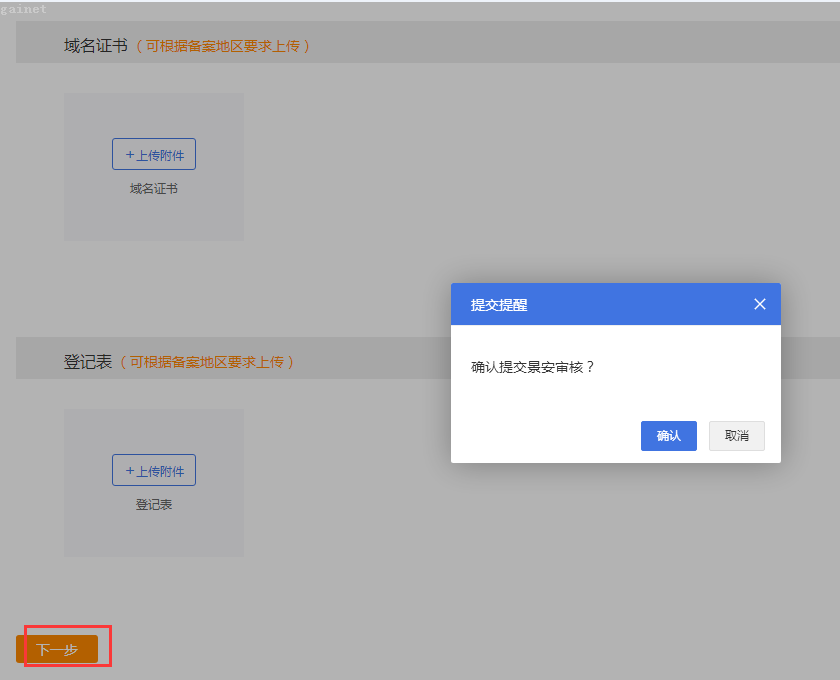
Task: Click 域名证书 caption below upload button
Action: (154, 188)
